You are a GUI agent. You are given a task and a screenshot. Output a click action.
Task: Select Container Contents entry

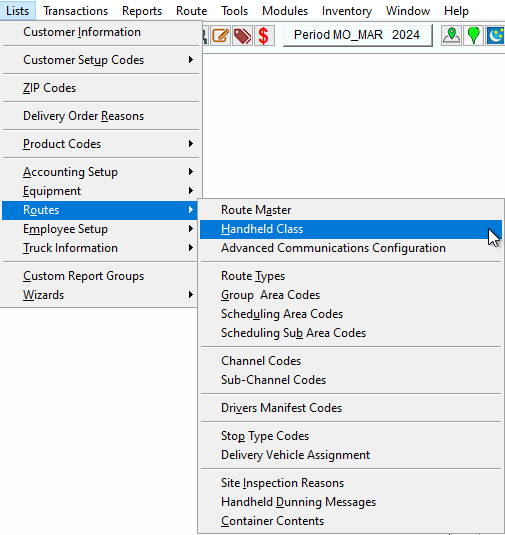tap(351, 521)
